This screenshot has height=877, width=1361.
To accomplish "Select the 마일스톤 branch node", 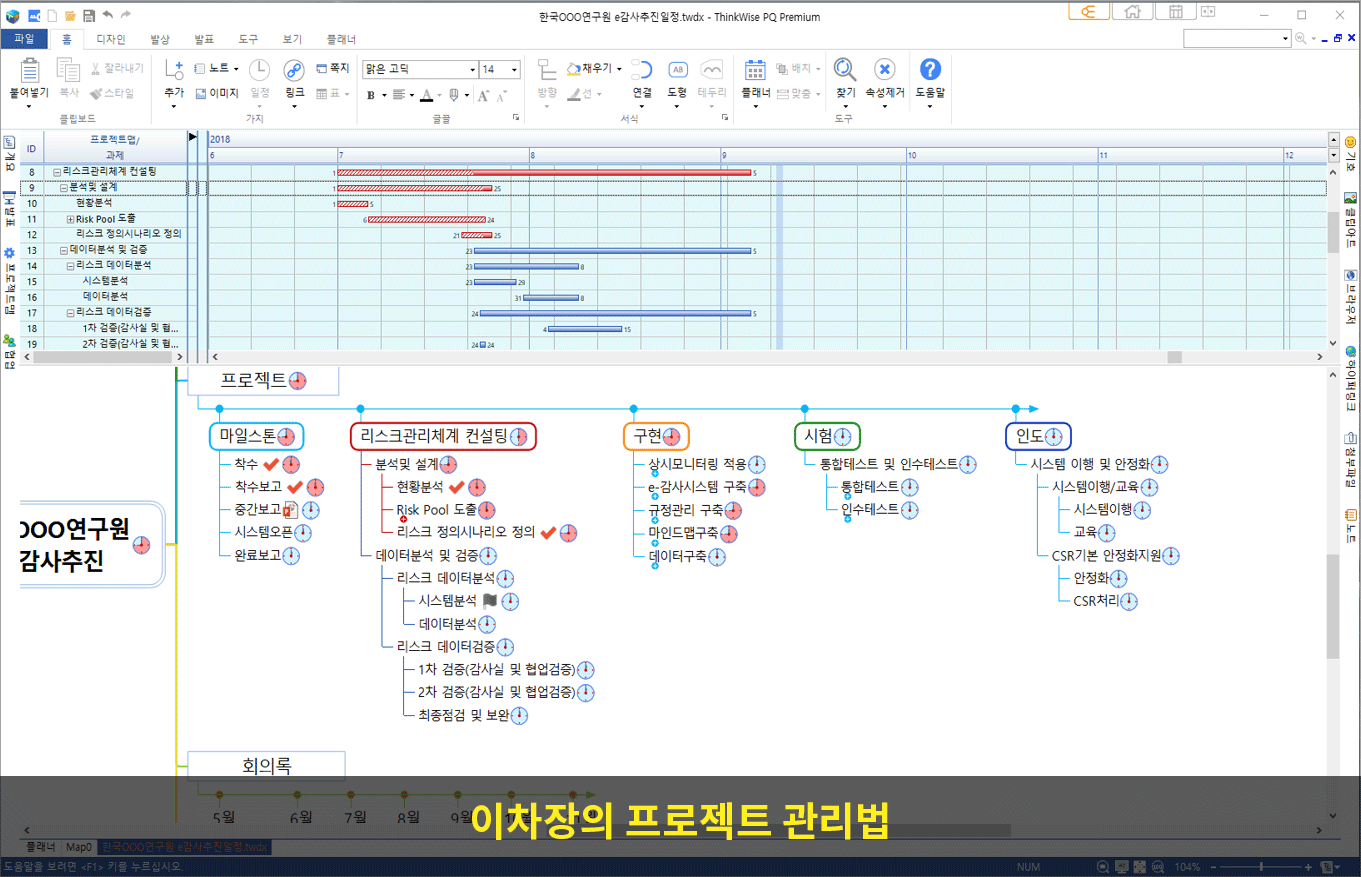I will [x=256, y=436].
